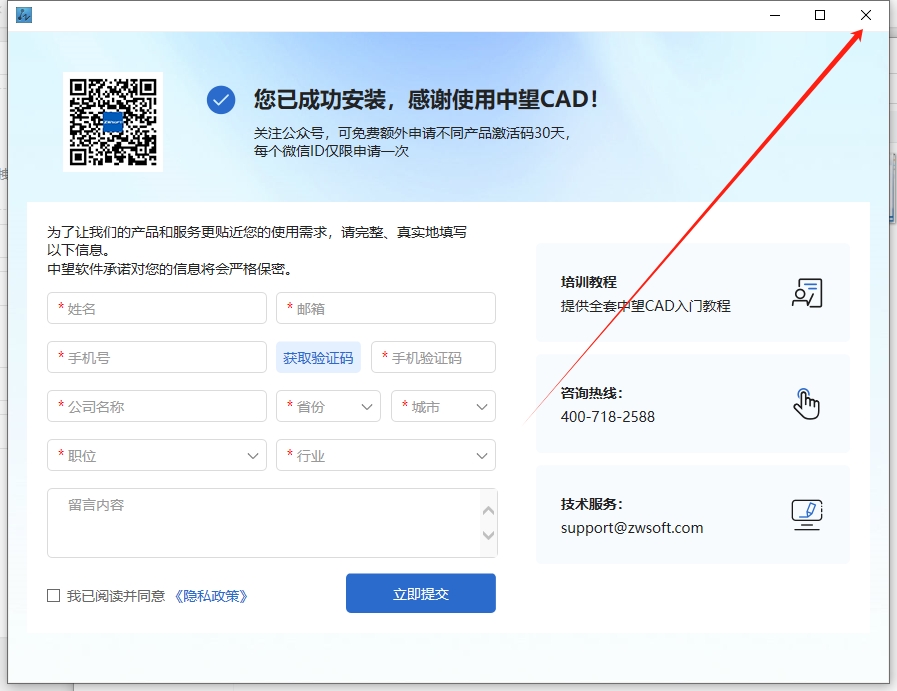Expand the 行业 industry dropdown
The width and height of the screenshot is (897, 691).
(385, 455)
